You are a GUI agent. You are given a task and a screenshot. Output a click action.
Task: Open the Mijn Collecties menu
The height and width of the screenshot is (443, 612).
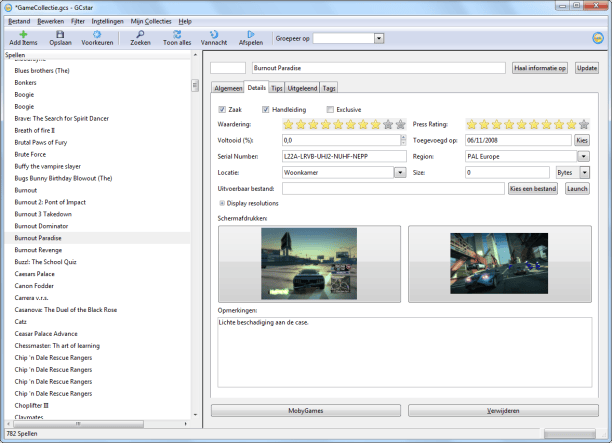pos(152,21)
